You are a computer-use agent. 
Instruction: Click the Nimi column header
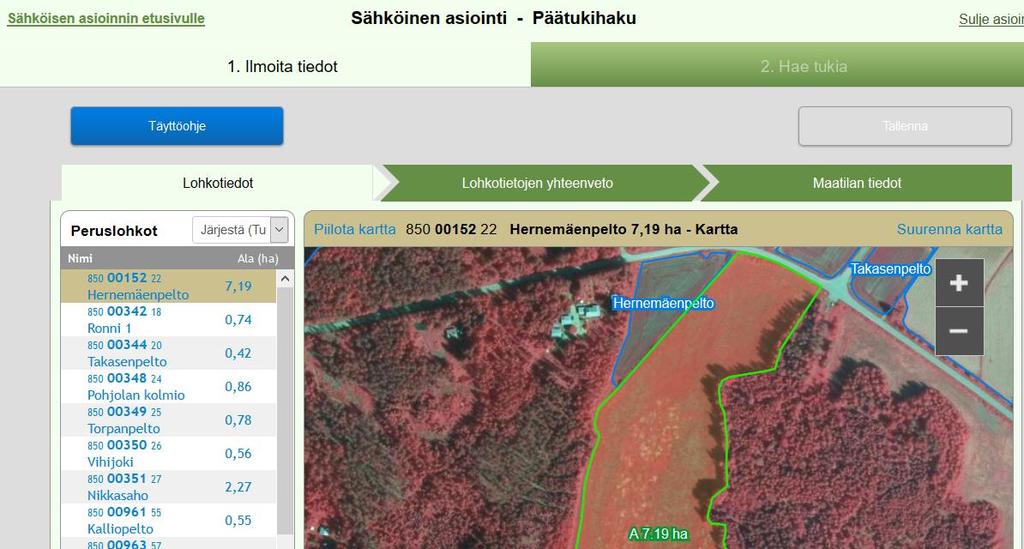coord(80,259)
